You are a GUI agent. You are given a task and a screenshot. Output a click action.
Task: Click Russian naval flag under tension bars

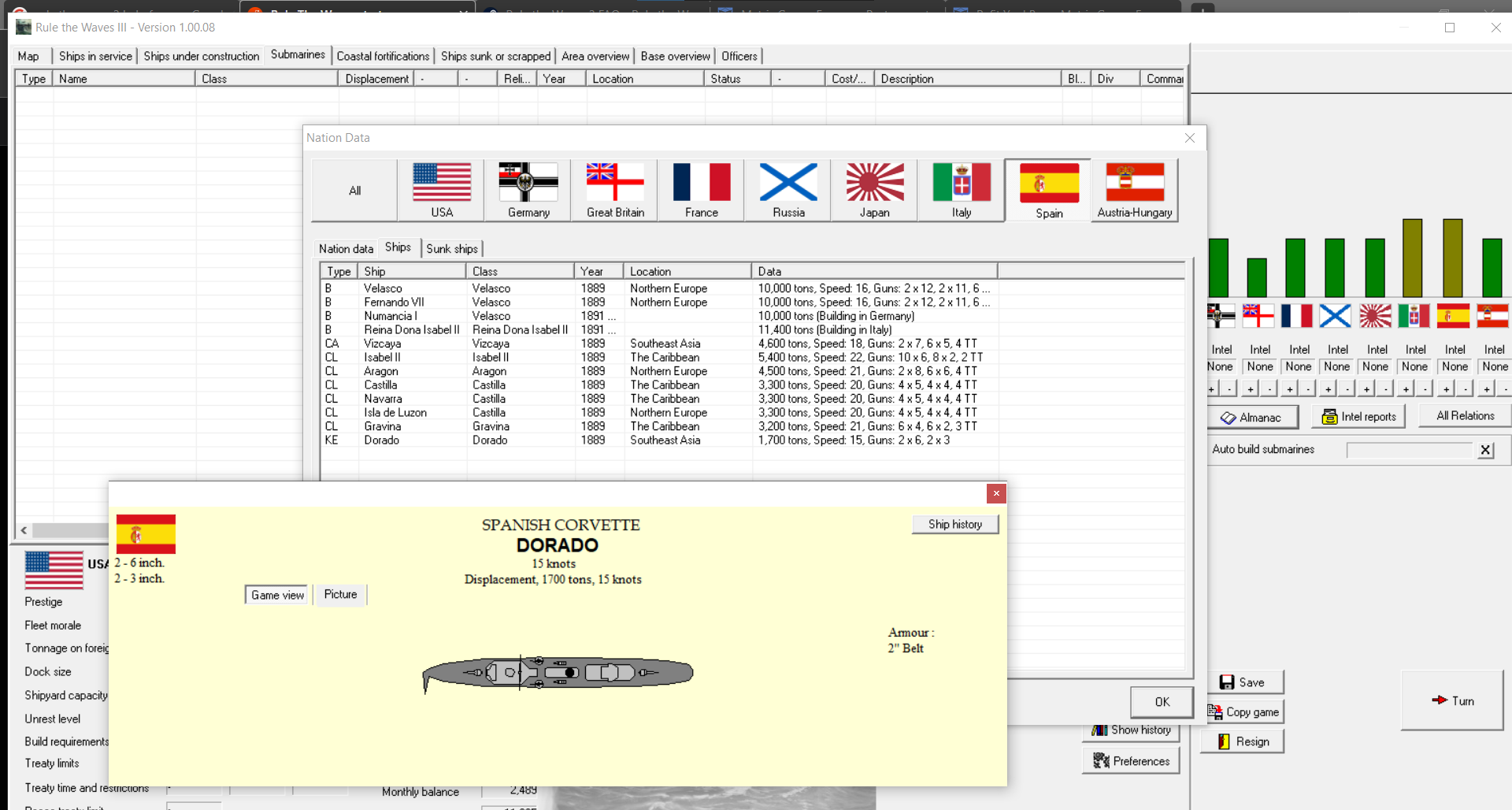click(1336, 316)
